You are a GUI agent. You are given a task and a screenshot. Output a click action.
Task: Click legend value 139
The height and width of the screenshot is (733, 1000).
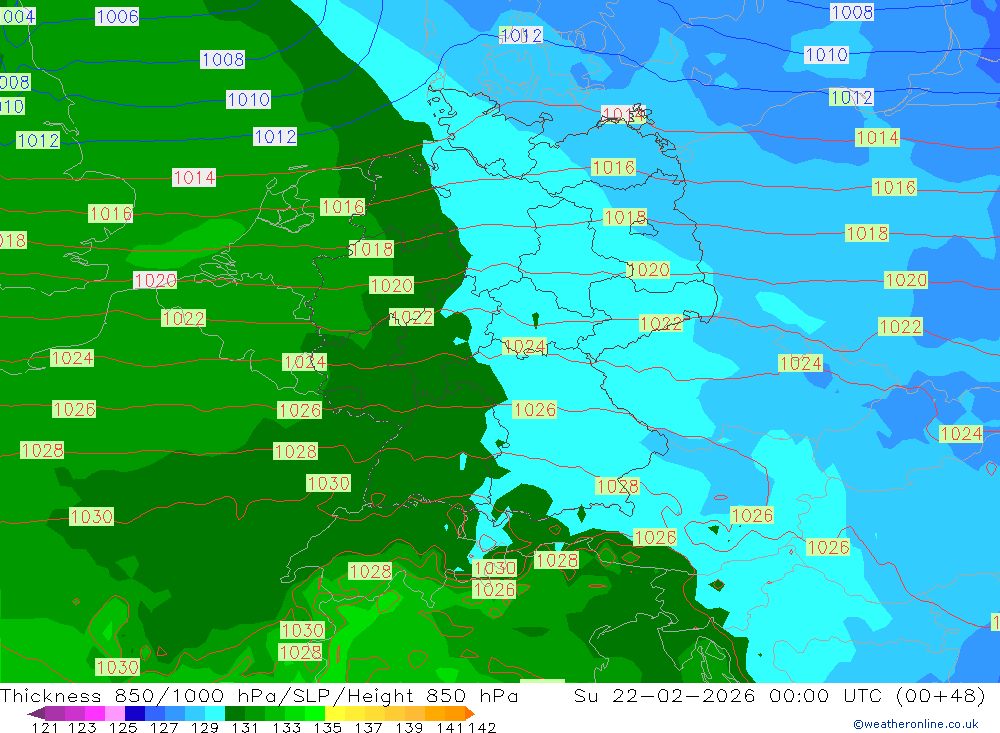click(409, 727)
